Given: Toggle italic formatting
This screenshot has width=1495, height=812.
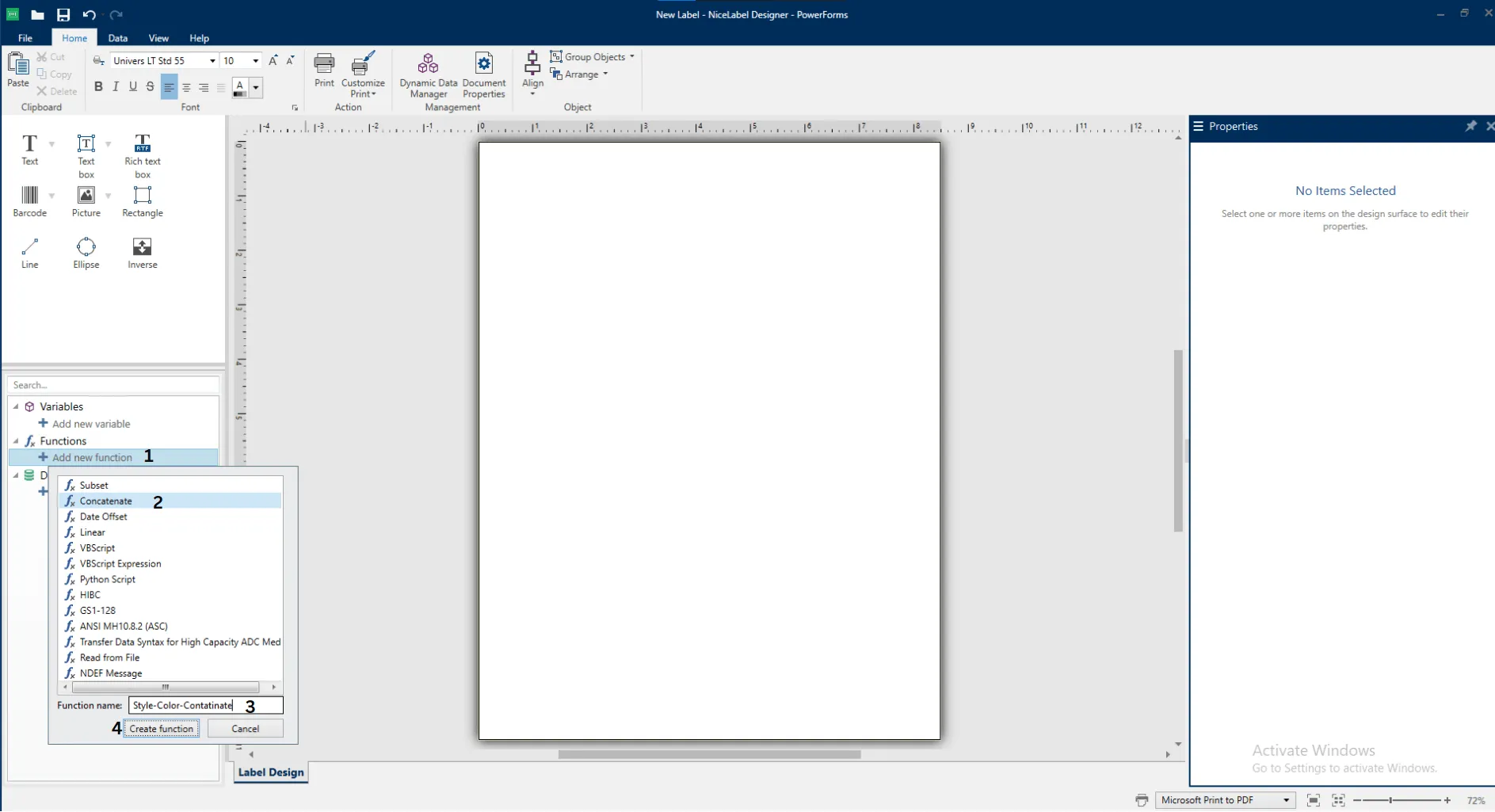Looking at the screenshot, I should click(115, 87).
